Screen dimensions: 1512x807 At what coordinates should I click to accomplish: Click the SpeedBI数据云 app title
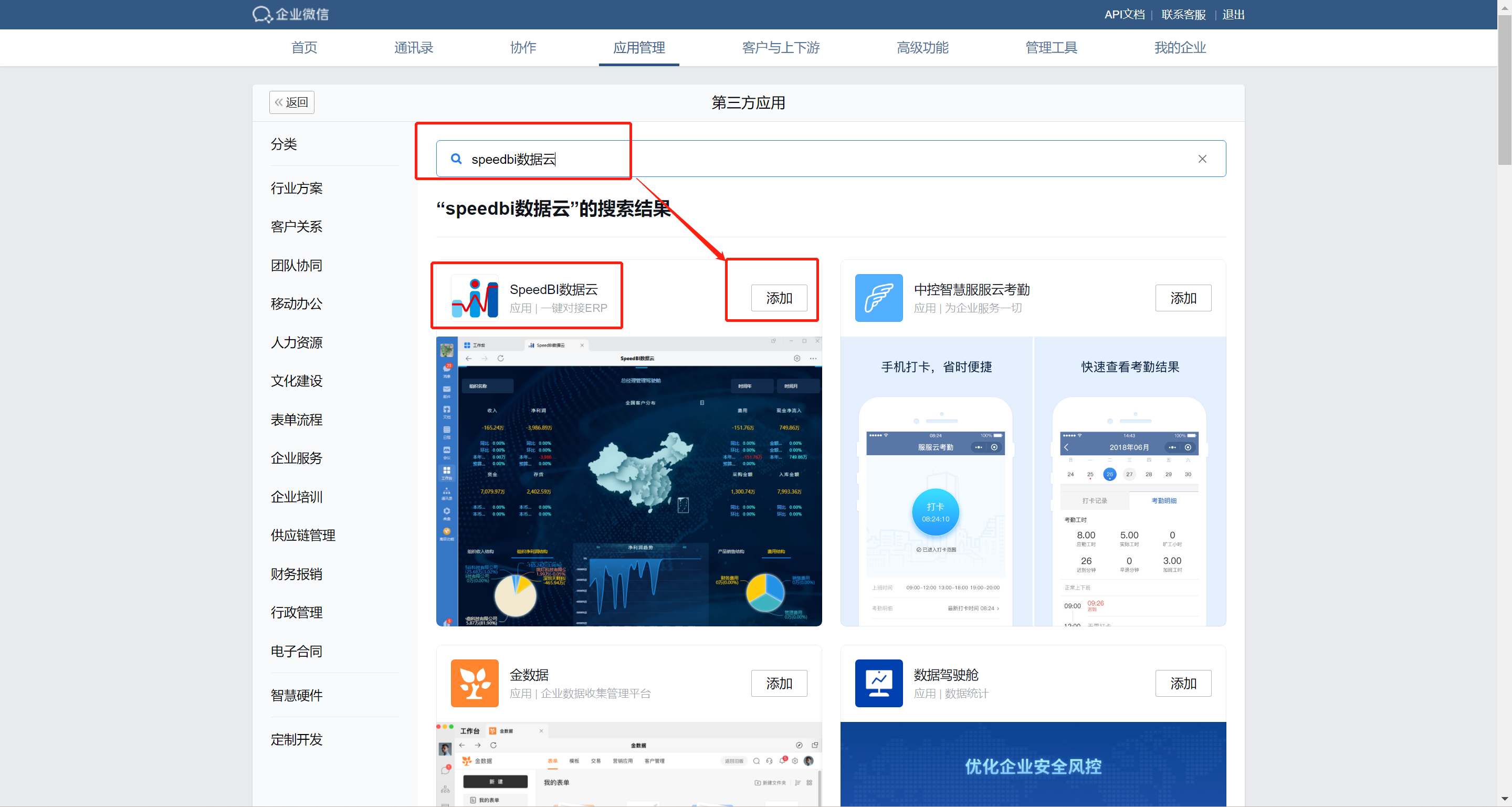pyautogui.click(x=553, y=289)
